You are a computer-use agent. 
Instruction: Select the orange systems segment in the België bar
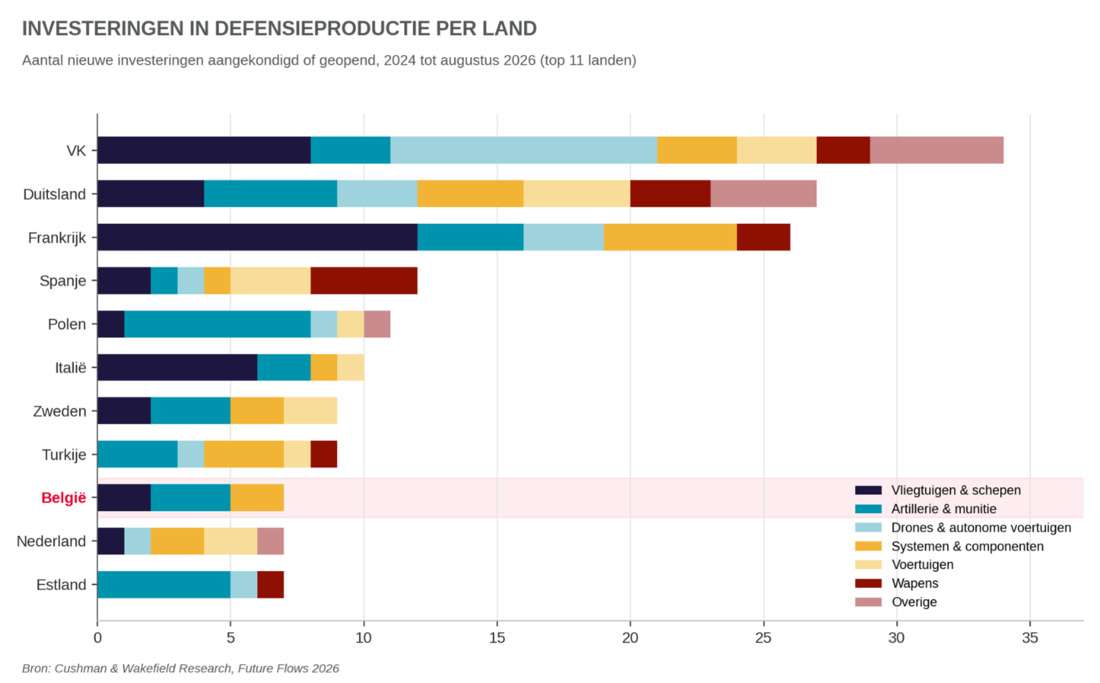(257, 497)
